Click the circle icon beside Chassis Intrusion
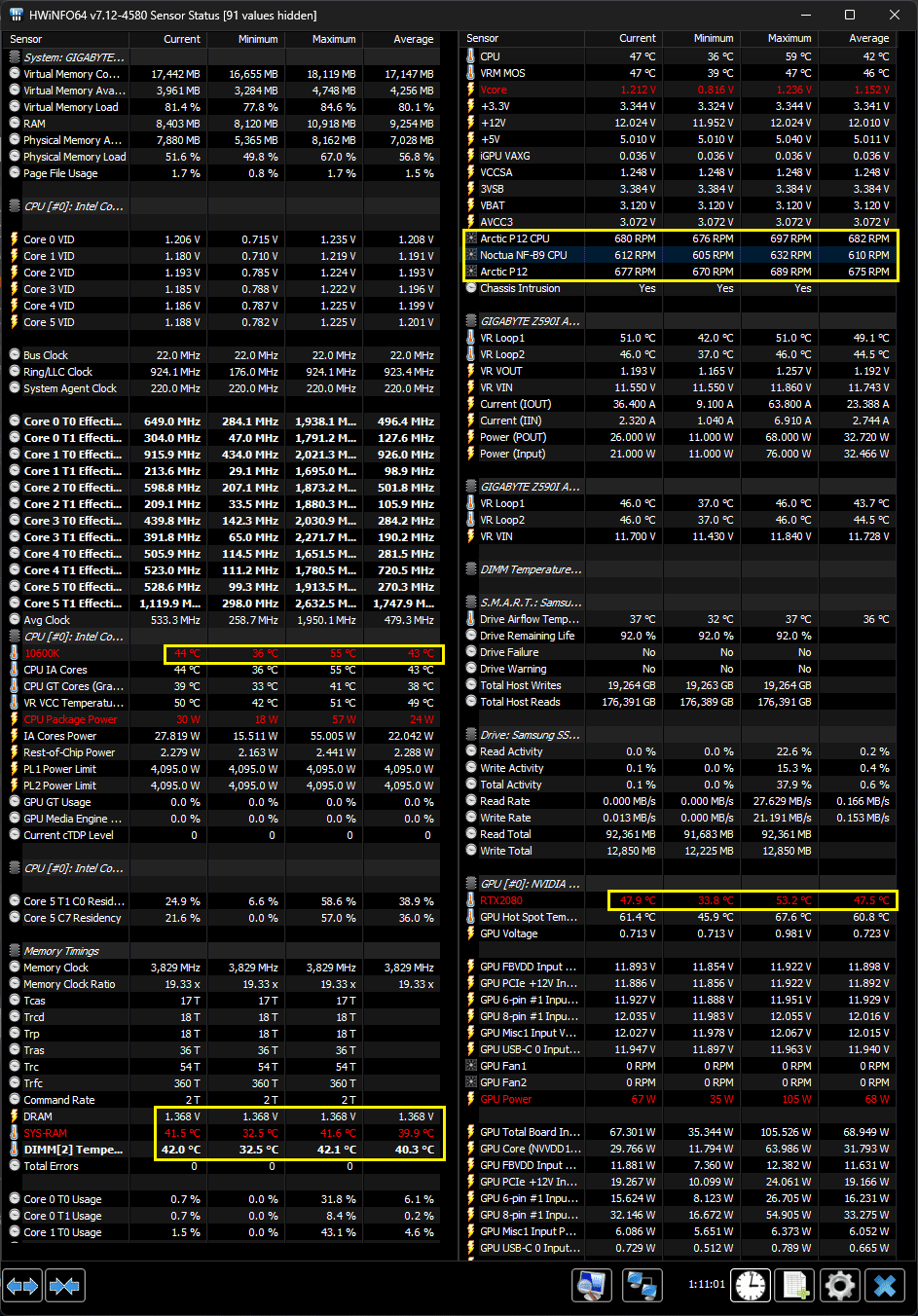Screen dimensions: 918x1316 pos(471,288)
